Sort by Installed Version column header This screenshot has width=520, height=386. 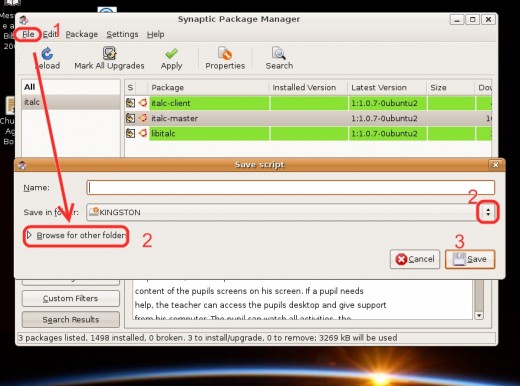coord(308,87)
